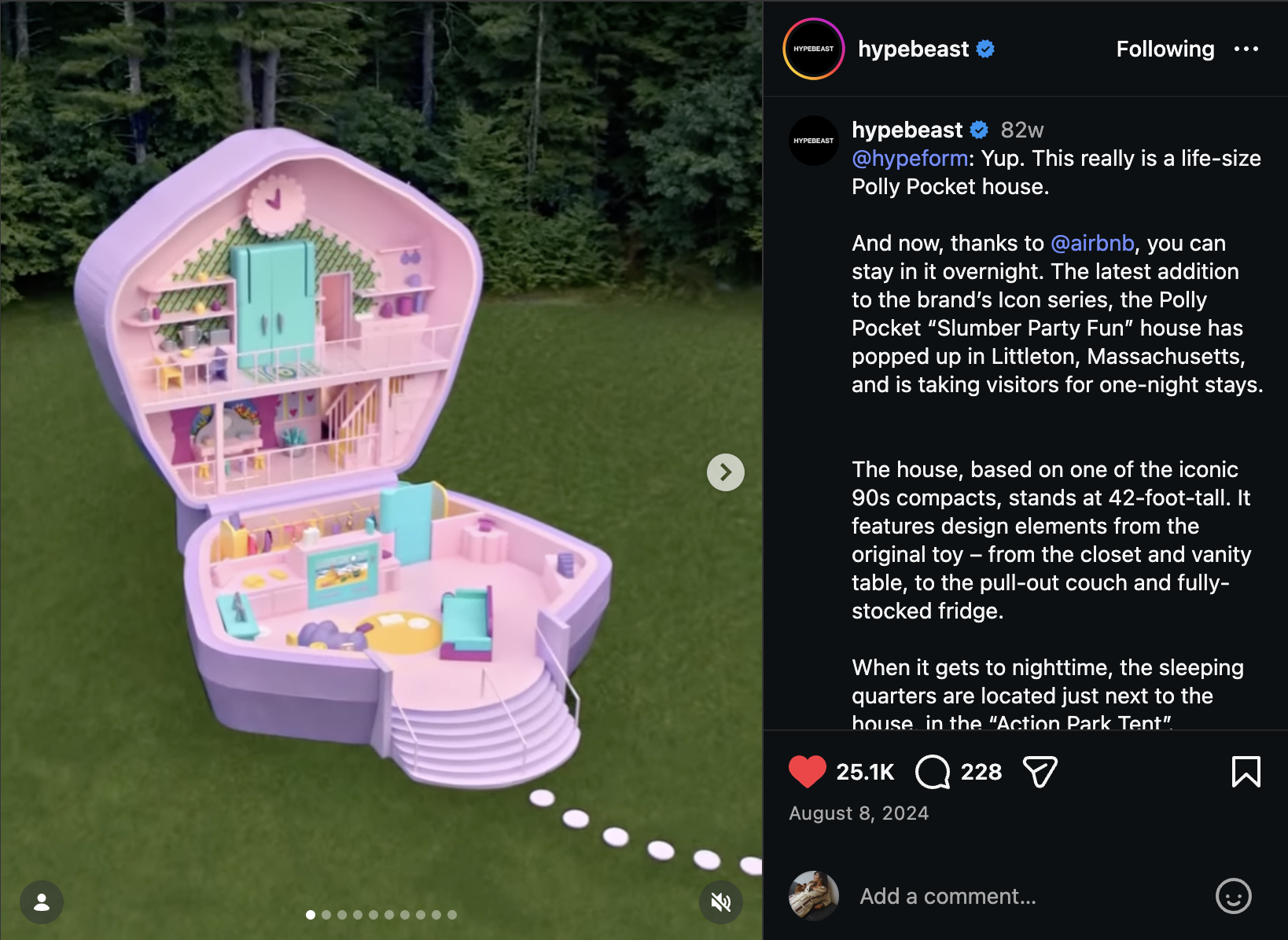The height and width of the screenshot is (940, 1288).
Task: Unlike the post via red heart icon
Action: (807, 772)
